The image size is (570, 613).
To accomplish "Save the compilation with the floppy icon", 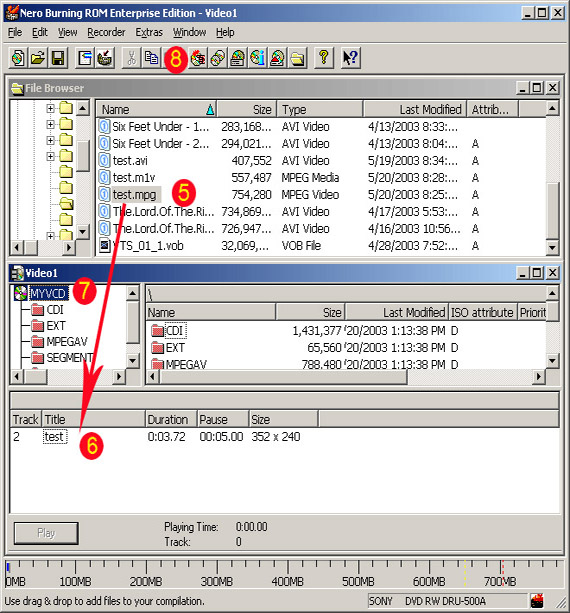I will (58, 58).
